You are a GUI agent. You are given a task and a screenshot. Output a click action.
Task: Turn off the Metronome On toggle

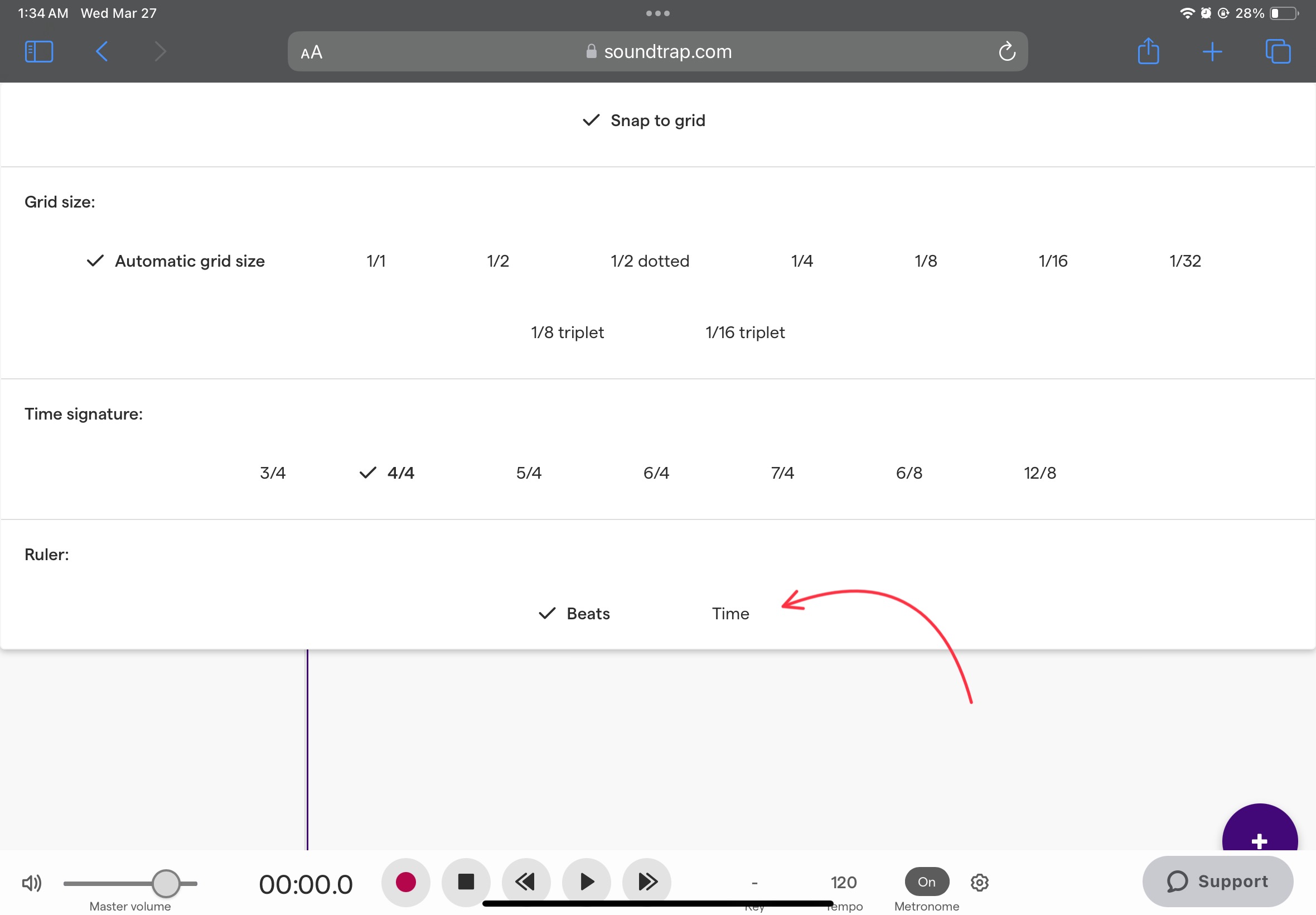926,882
